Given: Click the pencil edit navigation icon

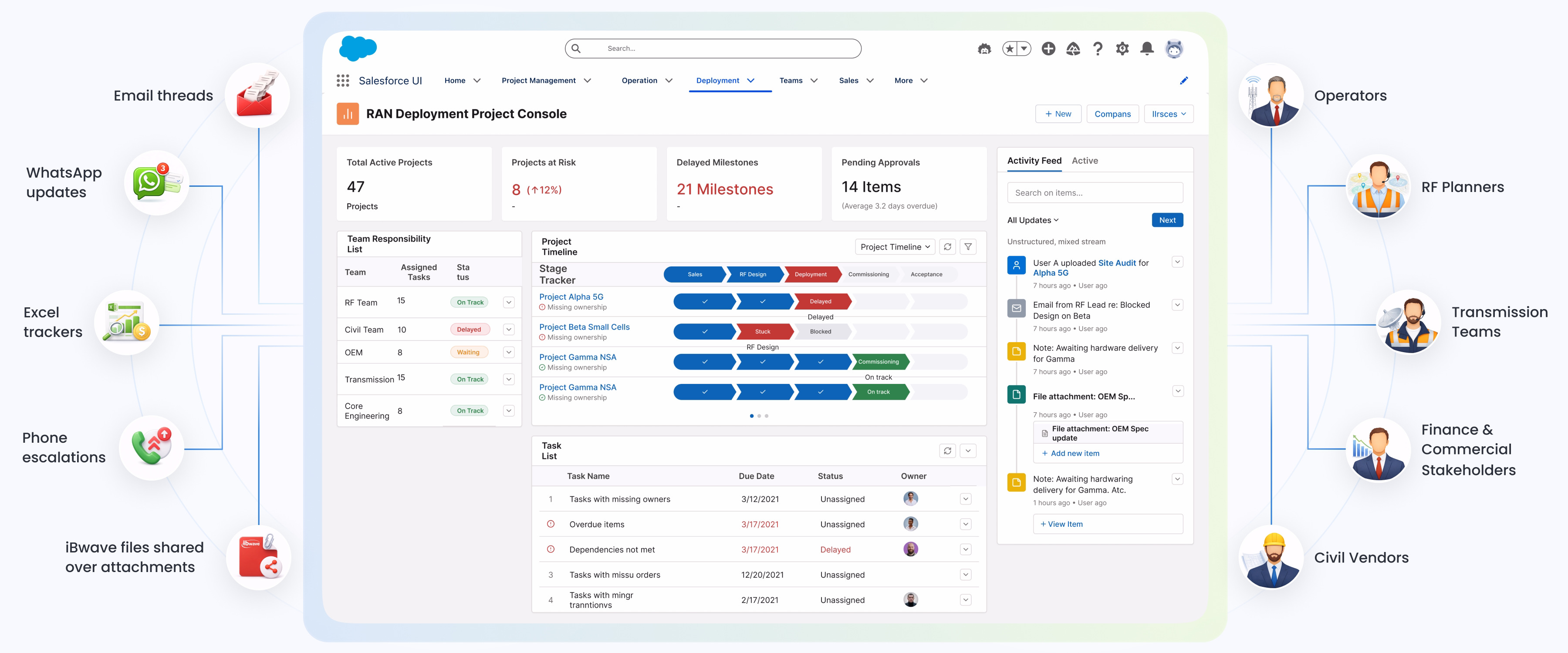Looking at the screenshot, I should point(1184,81).
